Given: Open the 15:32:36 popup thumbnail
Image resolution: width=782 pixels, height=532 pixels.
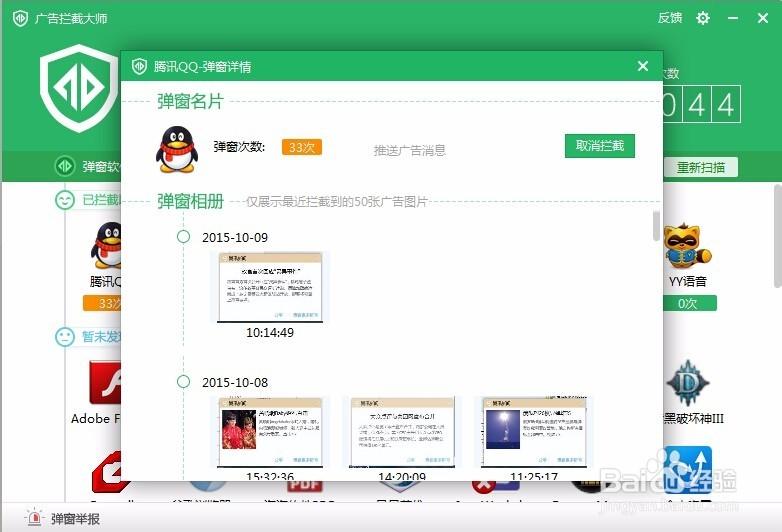Looking at the screenshot, I should point(270,432).
